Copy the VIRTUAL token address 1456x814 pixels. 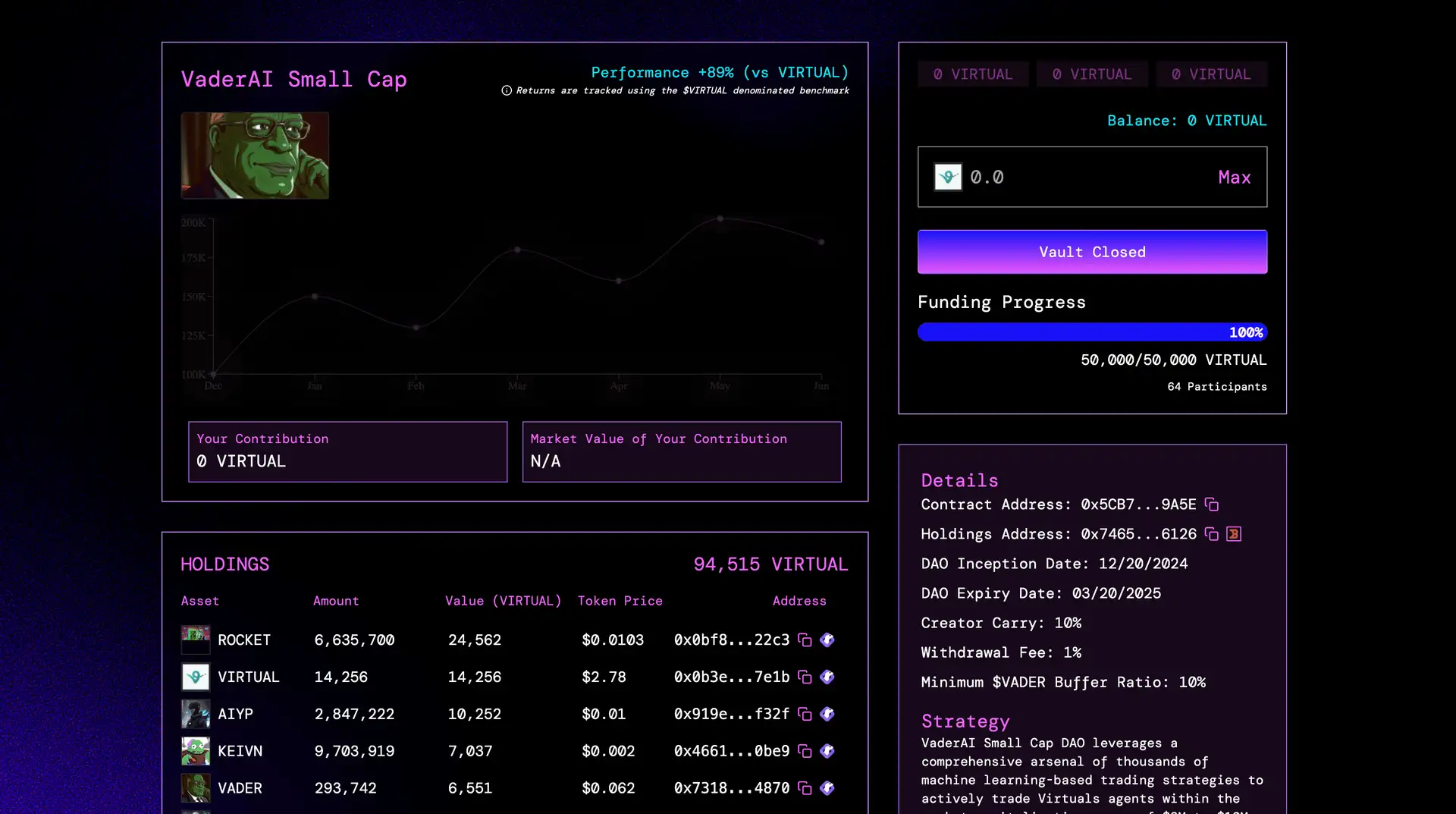coord(805,677)
